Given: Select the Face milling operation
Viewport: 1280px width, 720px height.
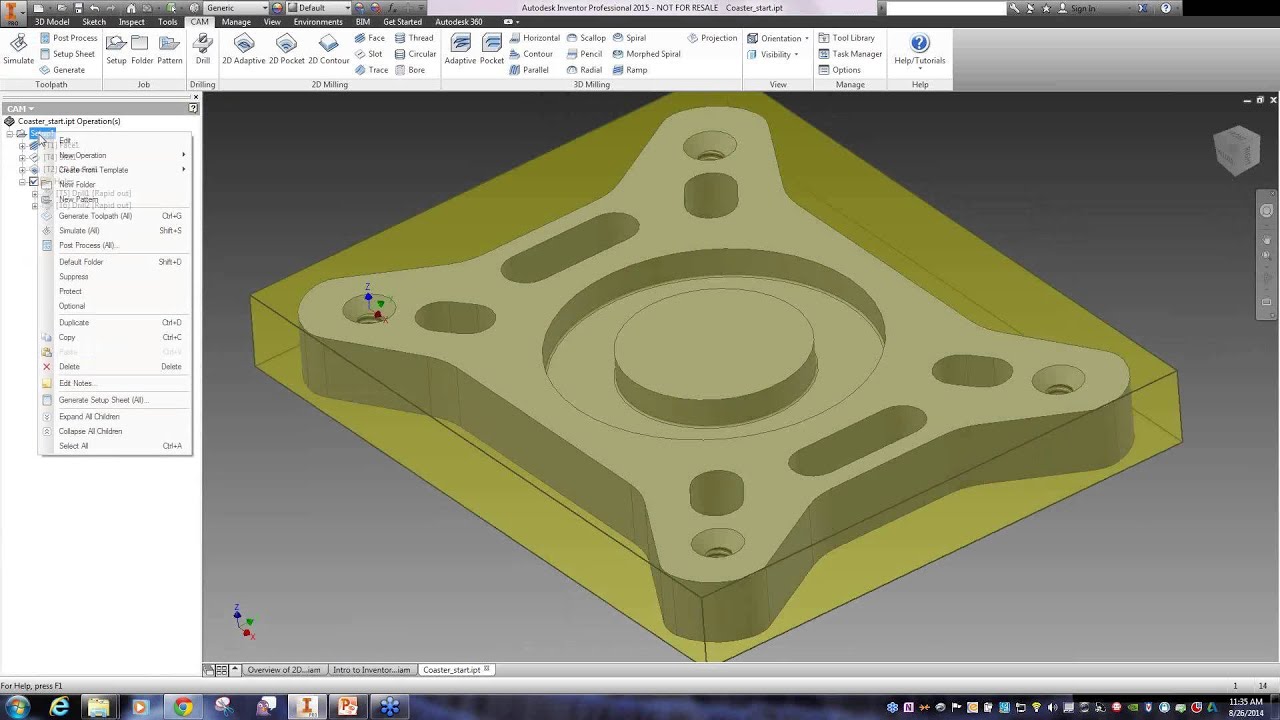Looking at the screenshot, I should (x=370, y=38).
